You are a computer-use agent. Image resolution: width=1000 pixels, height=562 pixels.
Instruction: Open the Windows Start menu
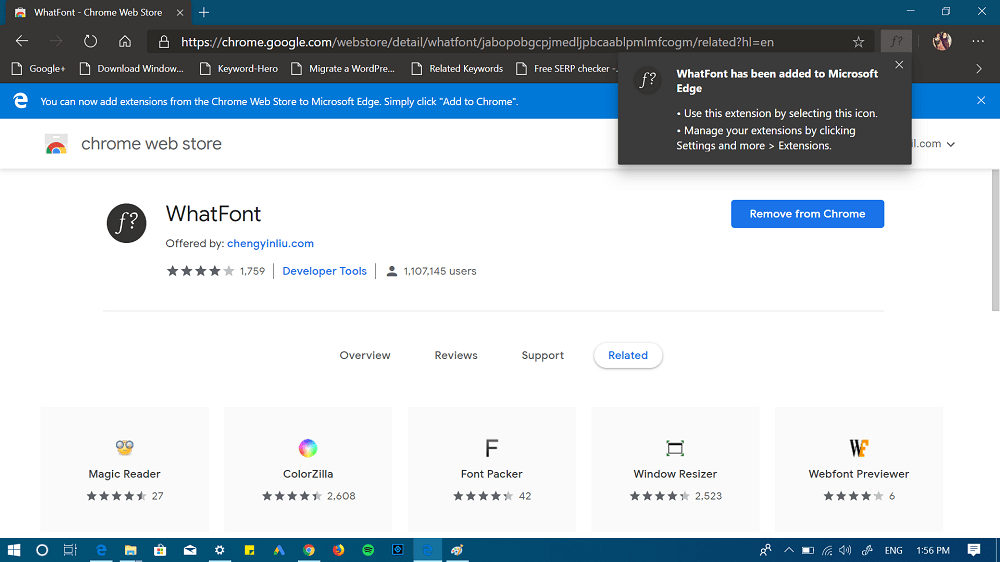point(13,550)
